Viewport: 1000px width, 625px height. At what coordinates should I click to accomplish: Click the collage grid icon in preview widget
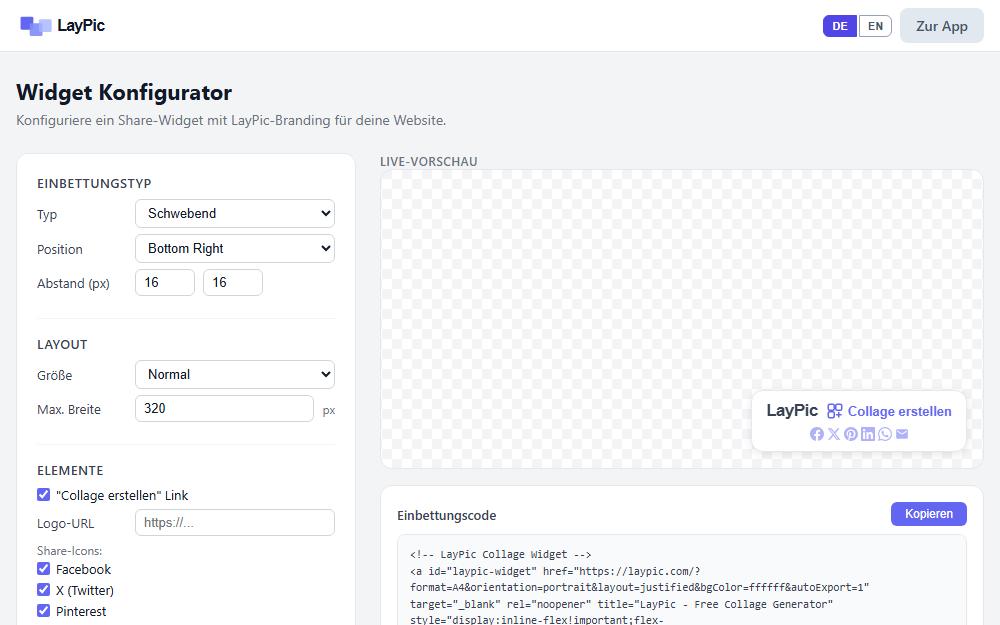point(834,411)
